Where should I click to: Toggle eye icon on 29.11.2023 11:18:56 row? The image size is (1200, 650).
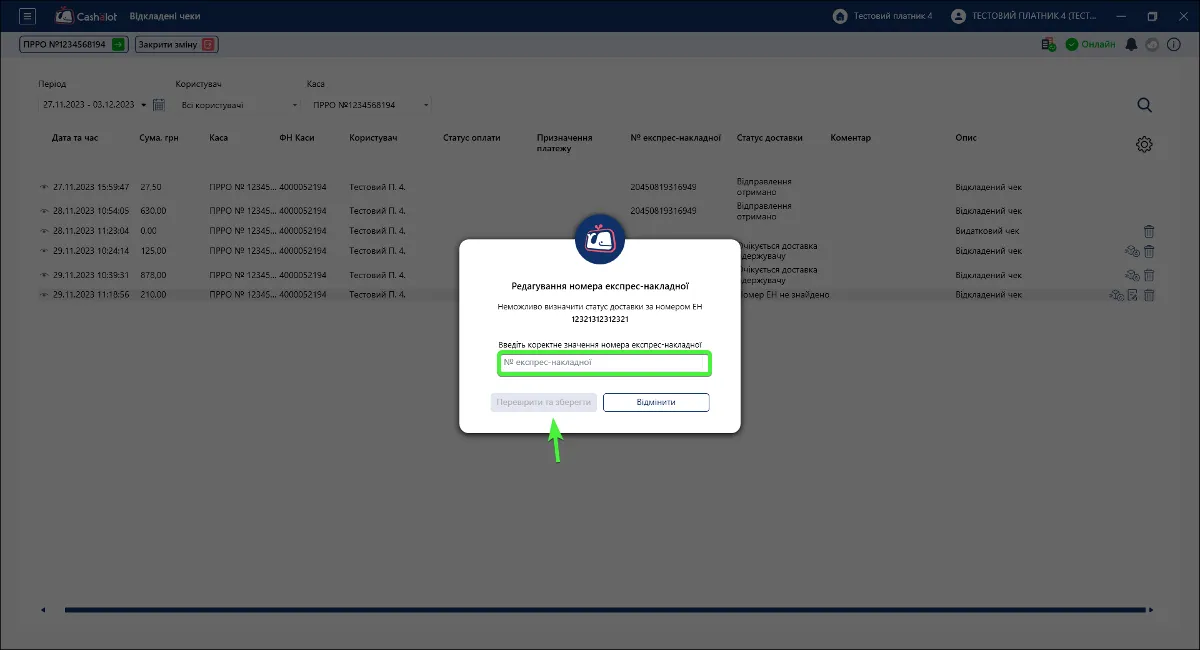click(44, 295)
